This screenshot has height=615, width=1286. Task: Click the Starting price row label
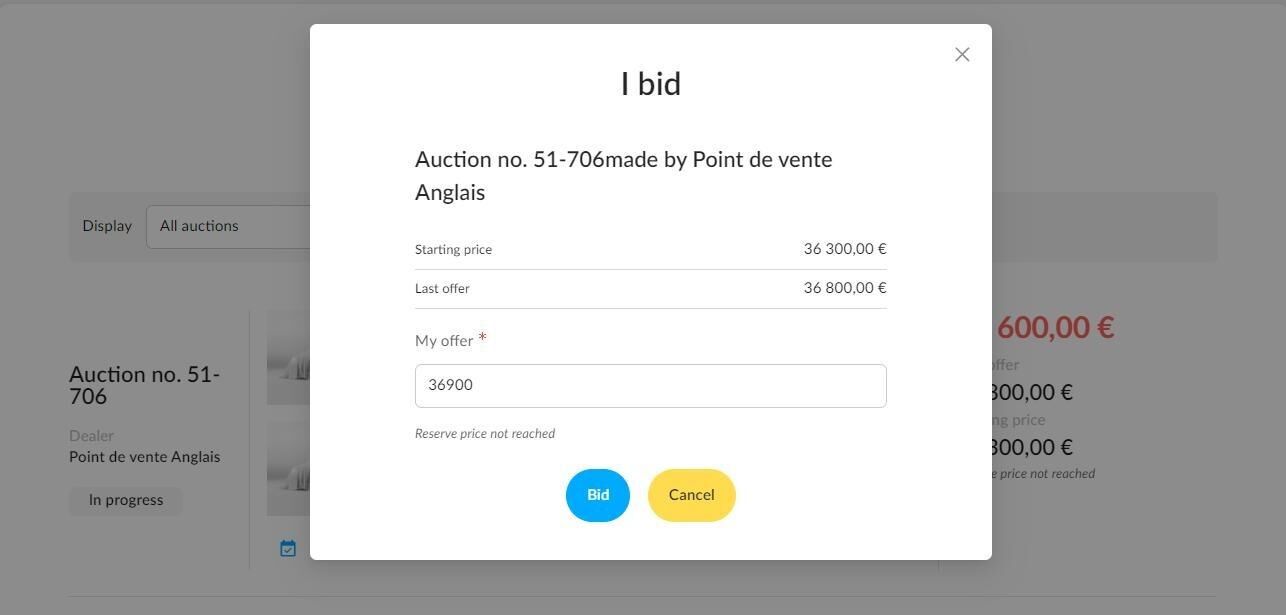(453, 250)
